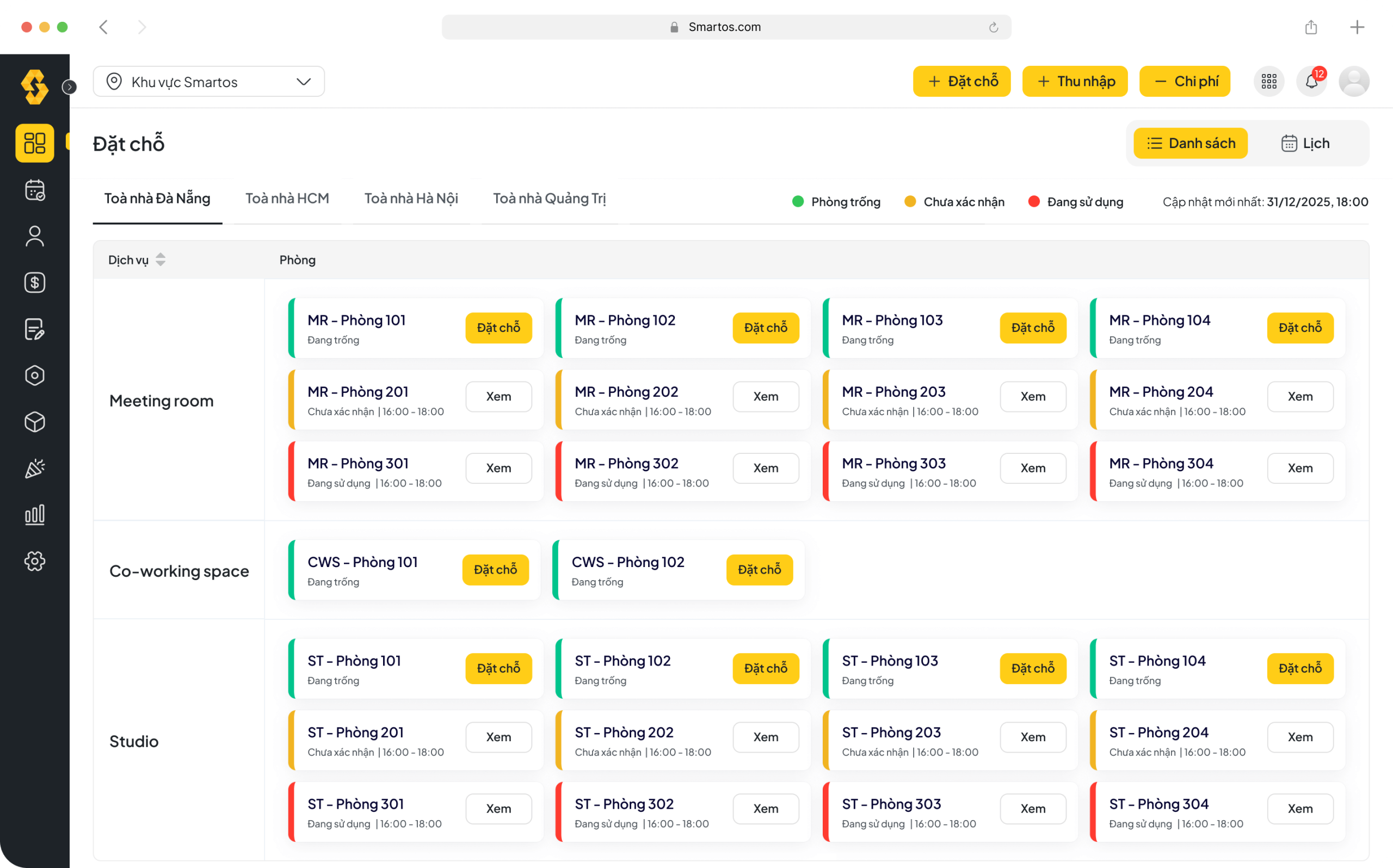Click the red Đang sử dụng legend dot
The image size is (1393, 868).
[x=1034, y=201]
